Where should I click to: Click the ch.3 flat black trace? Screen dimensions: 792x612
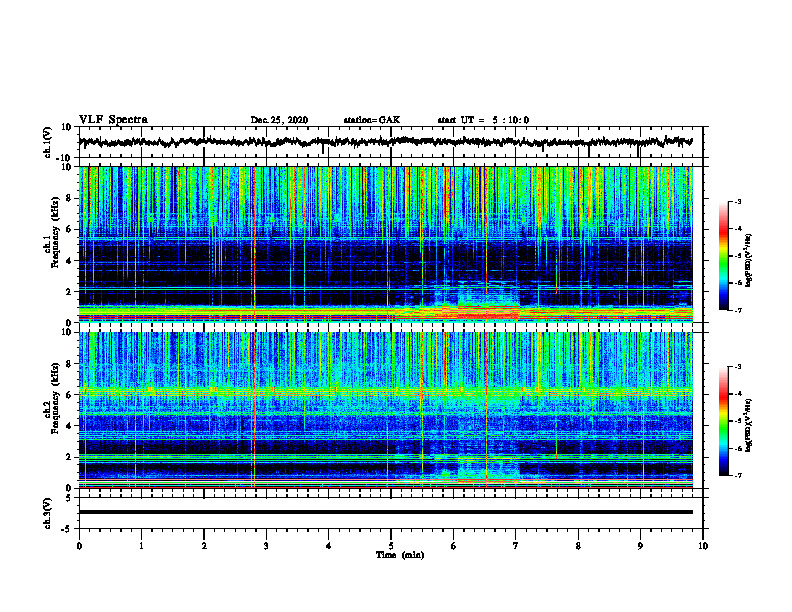[385, 512]
